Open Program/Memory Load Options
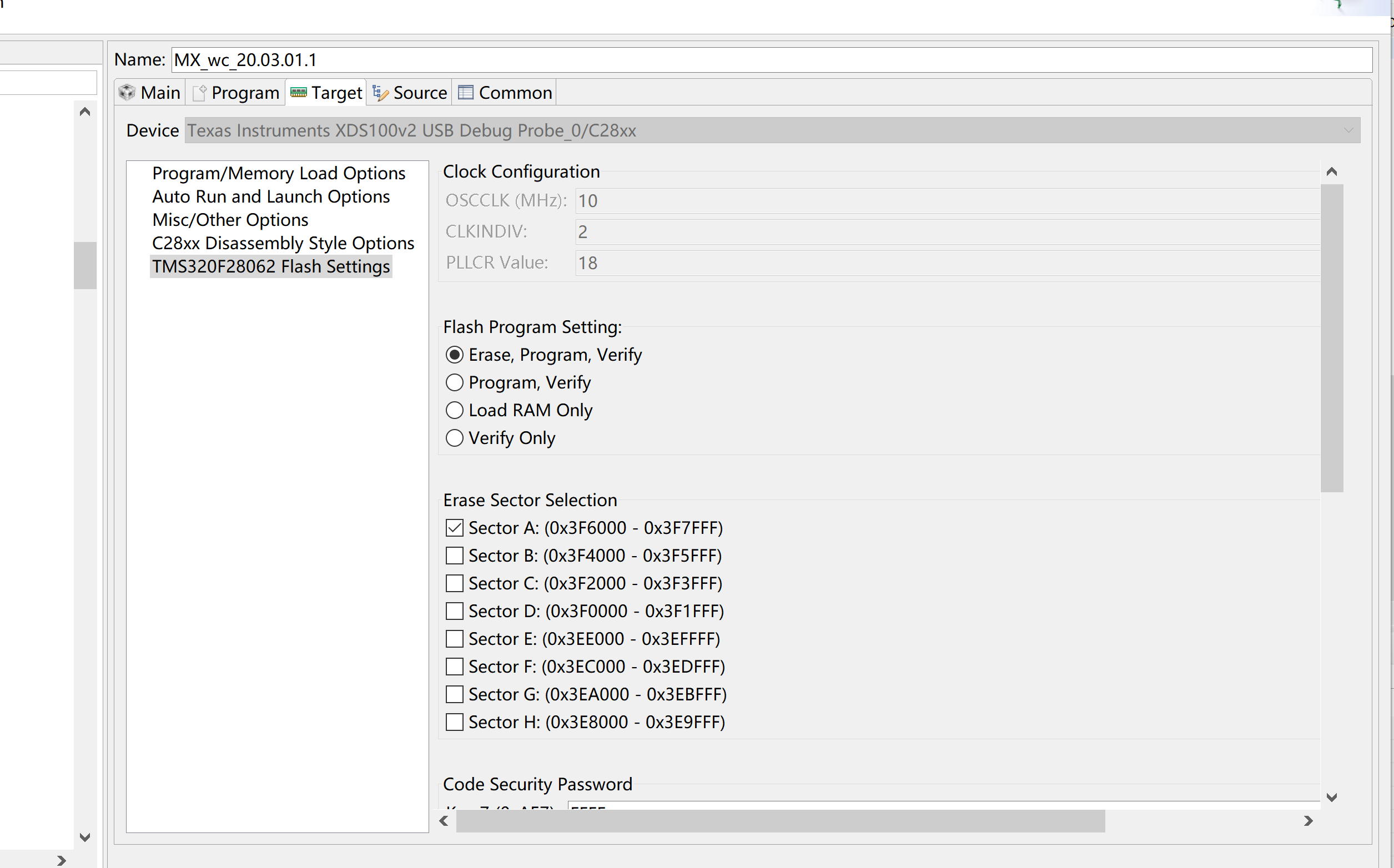Viewport: 1394px width, 868px height. click(279, 173)
